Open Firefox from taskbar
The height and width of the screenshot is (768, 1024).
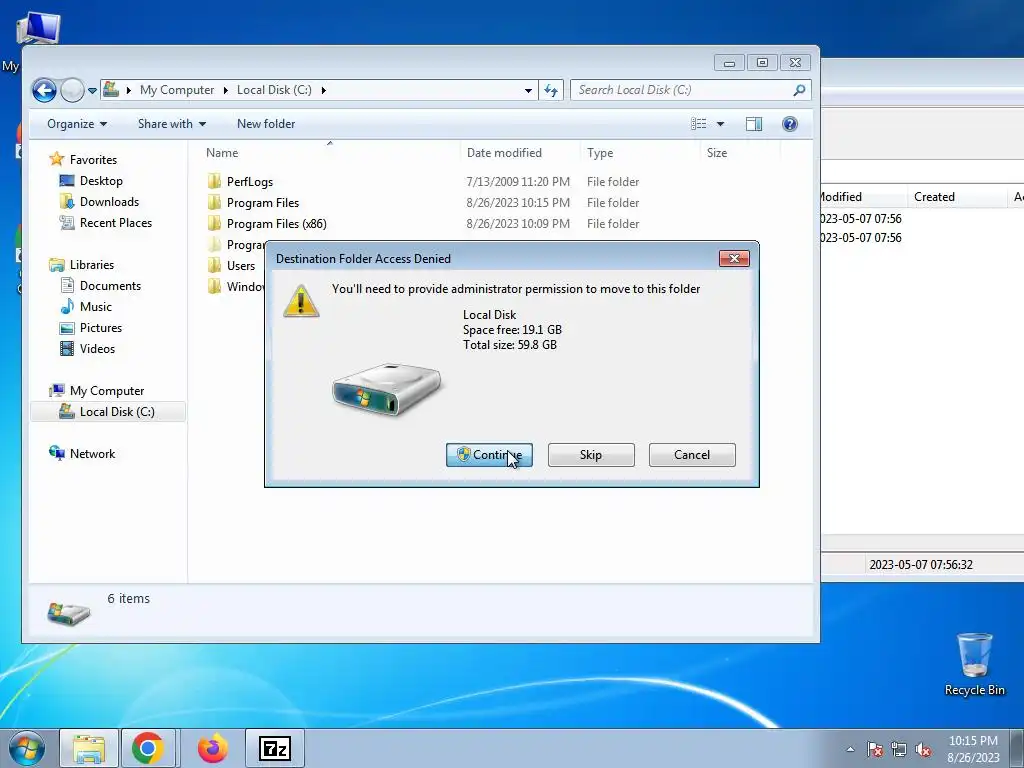click(x=212, y=749)
